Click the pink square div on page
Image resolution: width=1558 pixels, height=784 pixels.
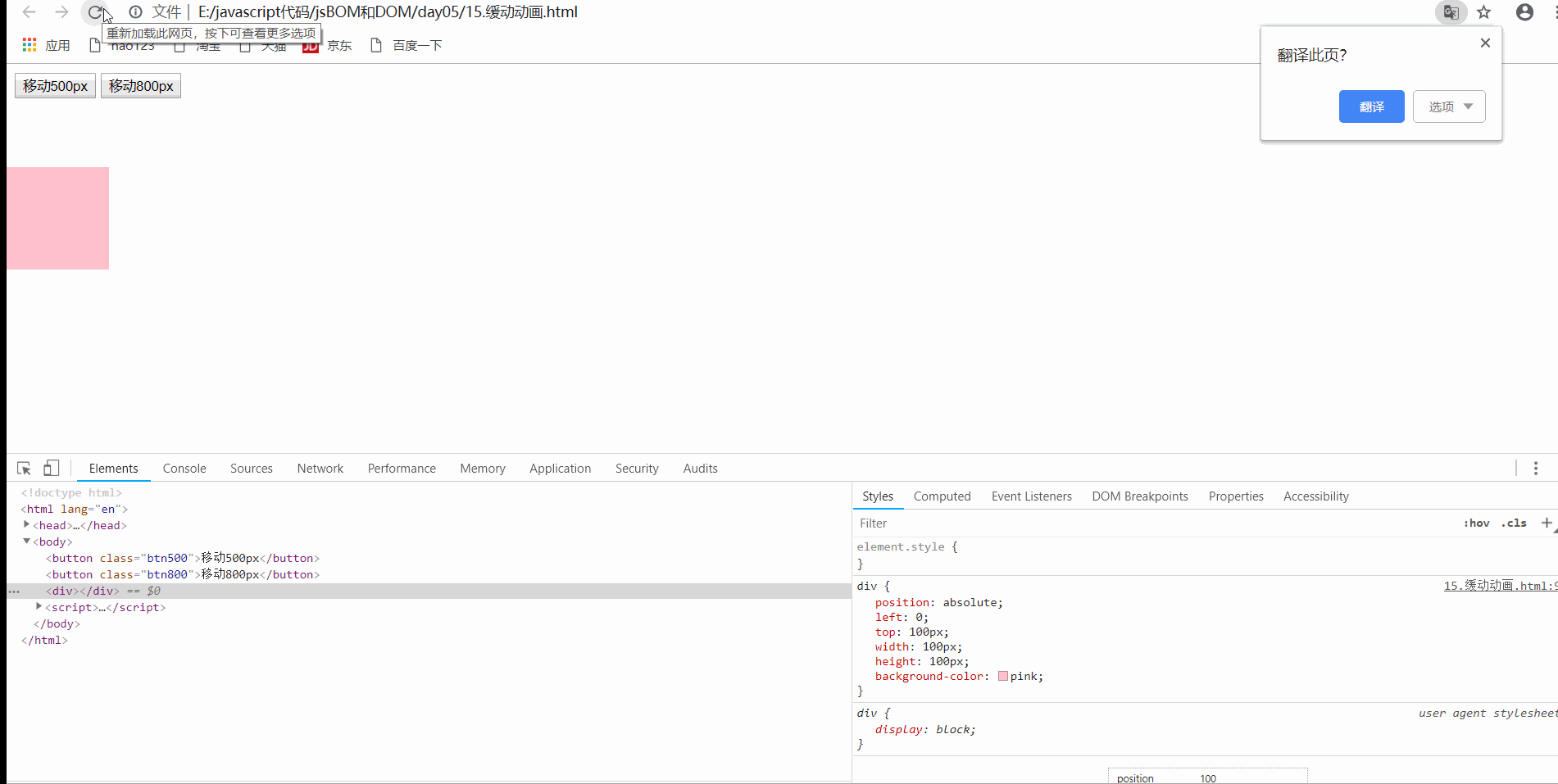coord(57,218)
